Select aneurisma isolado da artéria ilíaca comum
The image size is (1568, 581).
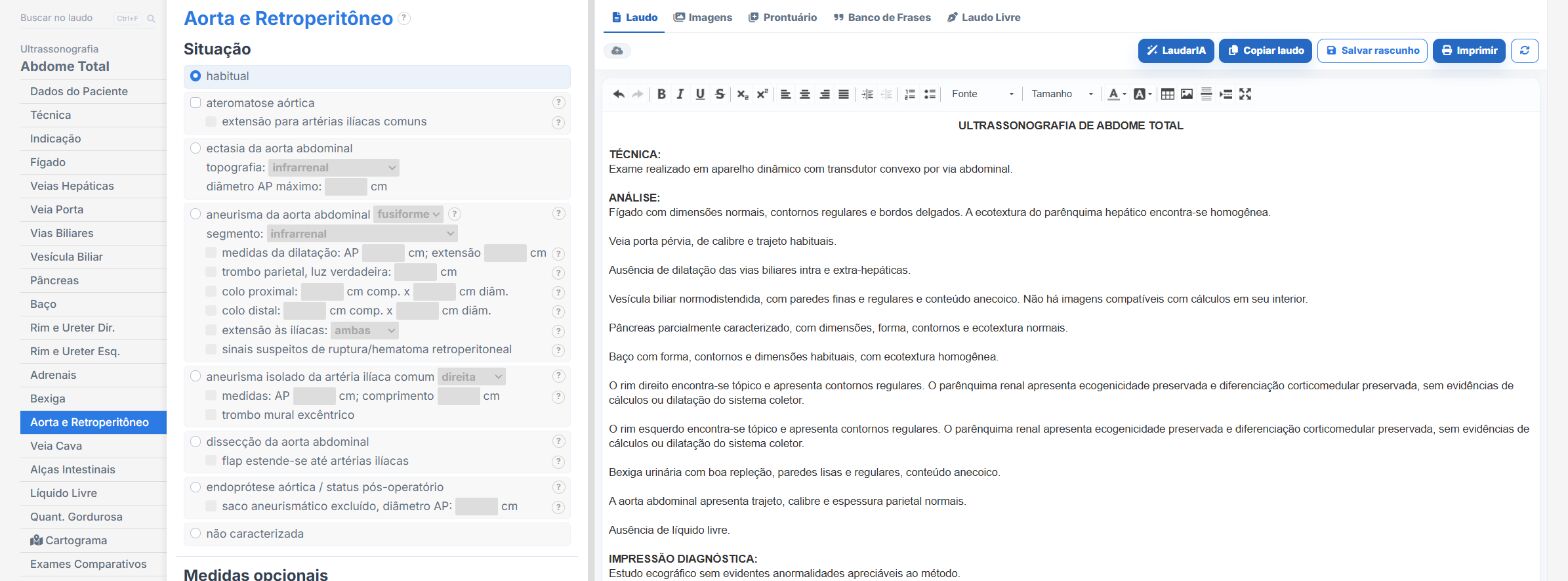click(x=196, y=377)
